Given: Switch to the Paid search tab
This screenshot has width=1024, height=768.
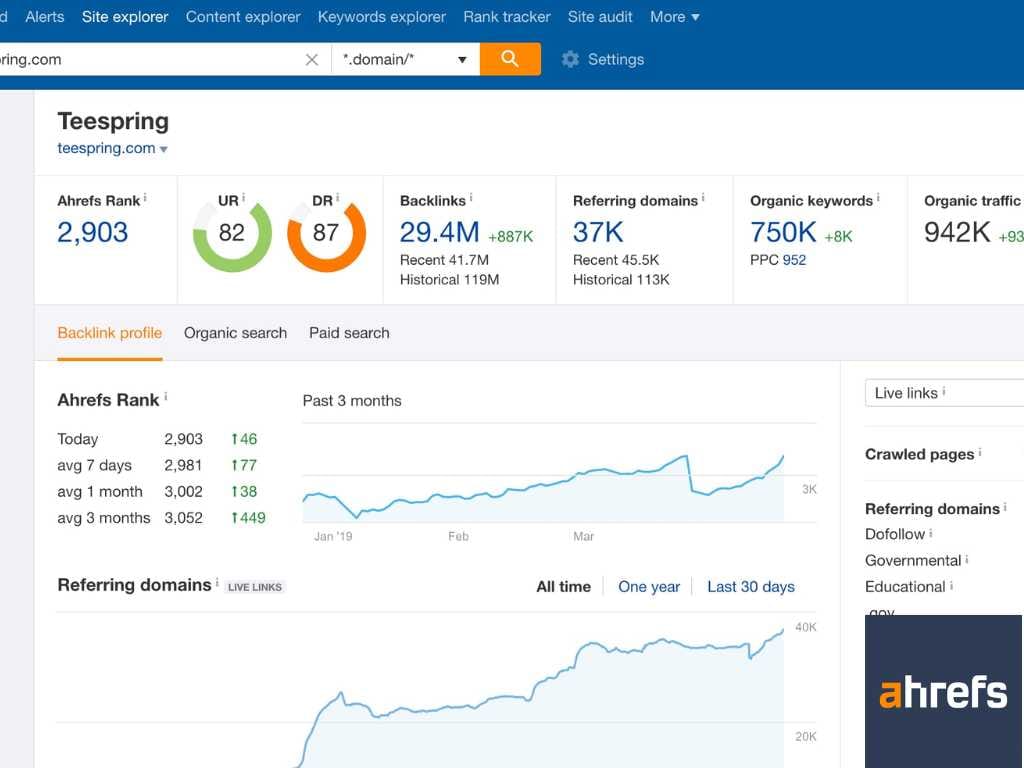Looking at the screenshot, I should [349, 333].
